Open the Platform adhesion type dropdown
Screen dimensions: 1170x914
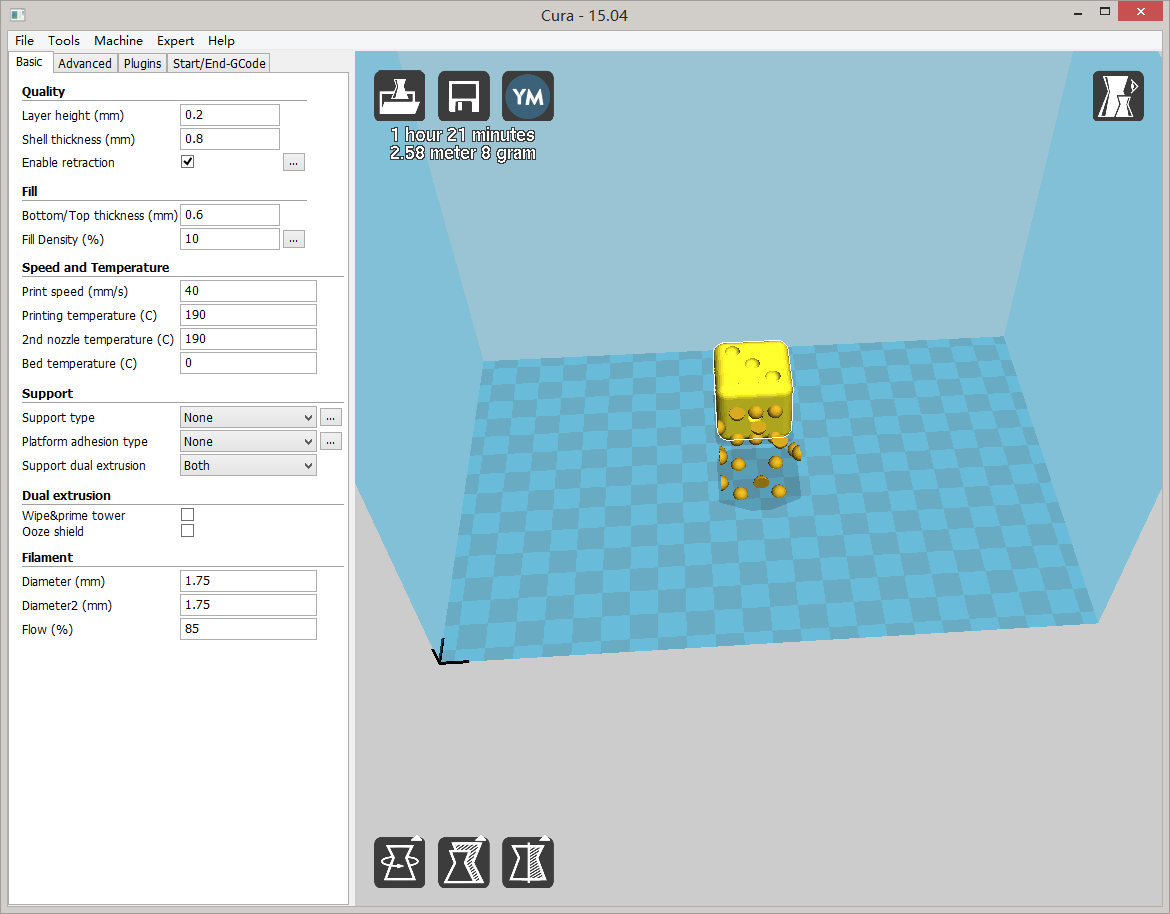(x=247, y=441)
